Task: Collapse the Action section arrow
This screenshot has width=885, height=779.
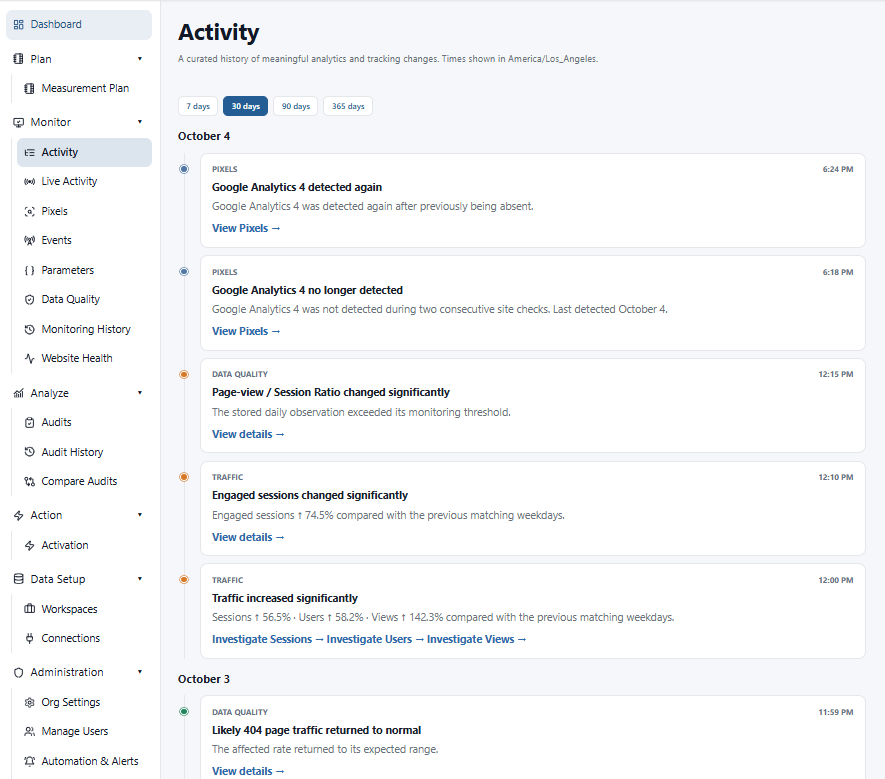Action: point(140,515)
